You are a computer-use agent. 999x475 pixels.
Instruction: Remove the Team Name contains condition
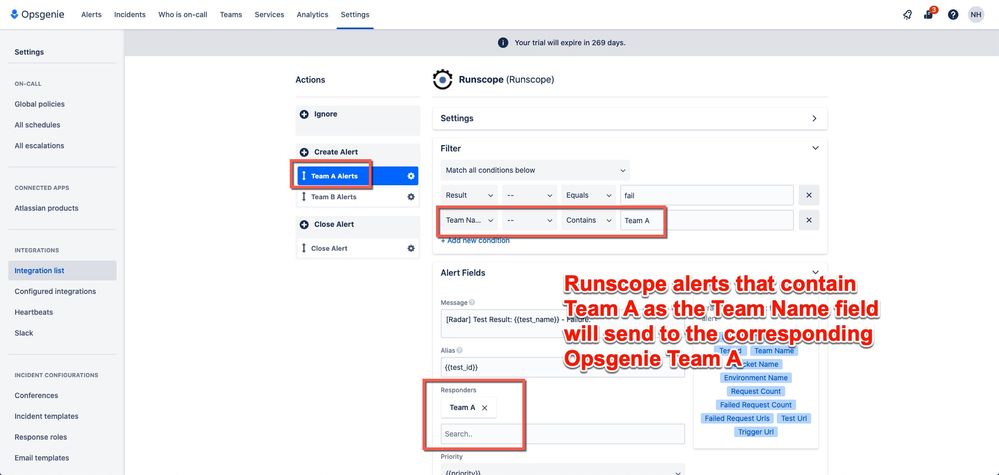click(809, 220)
